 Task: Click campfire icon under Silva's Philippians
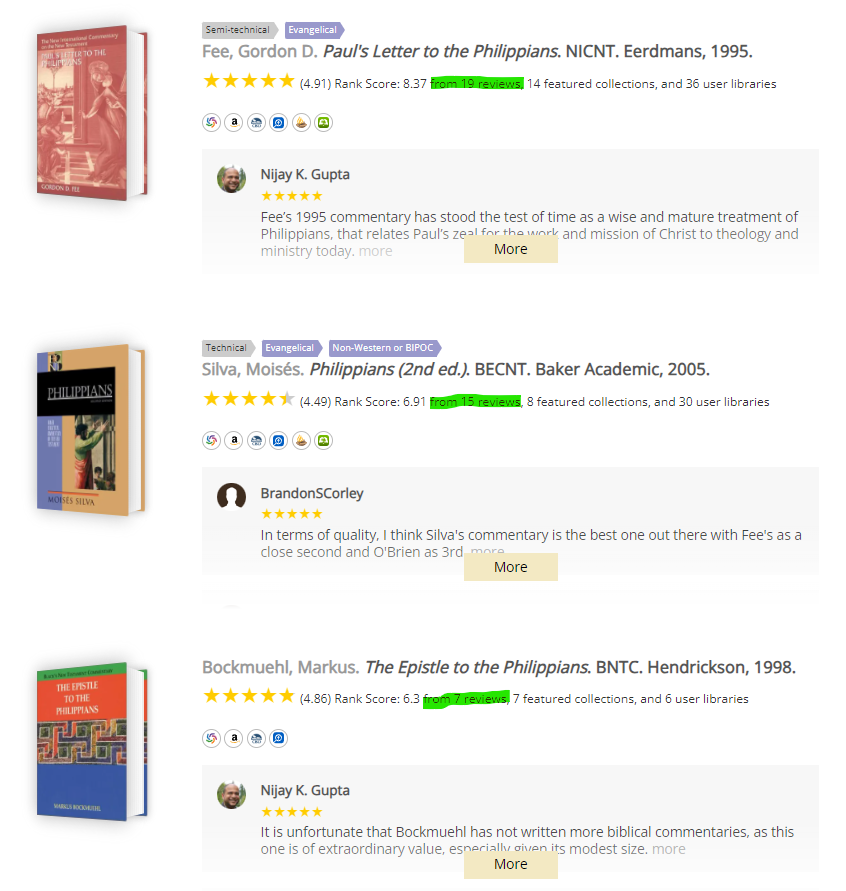point(301,440)
